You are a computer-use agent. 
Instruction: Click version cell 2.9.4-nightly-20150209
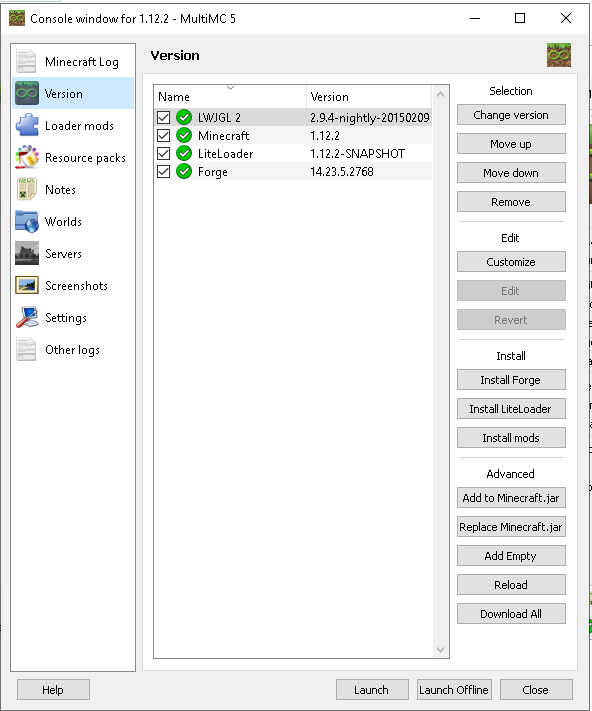click(369, 118)
